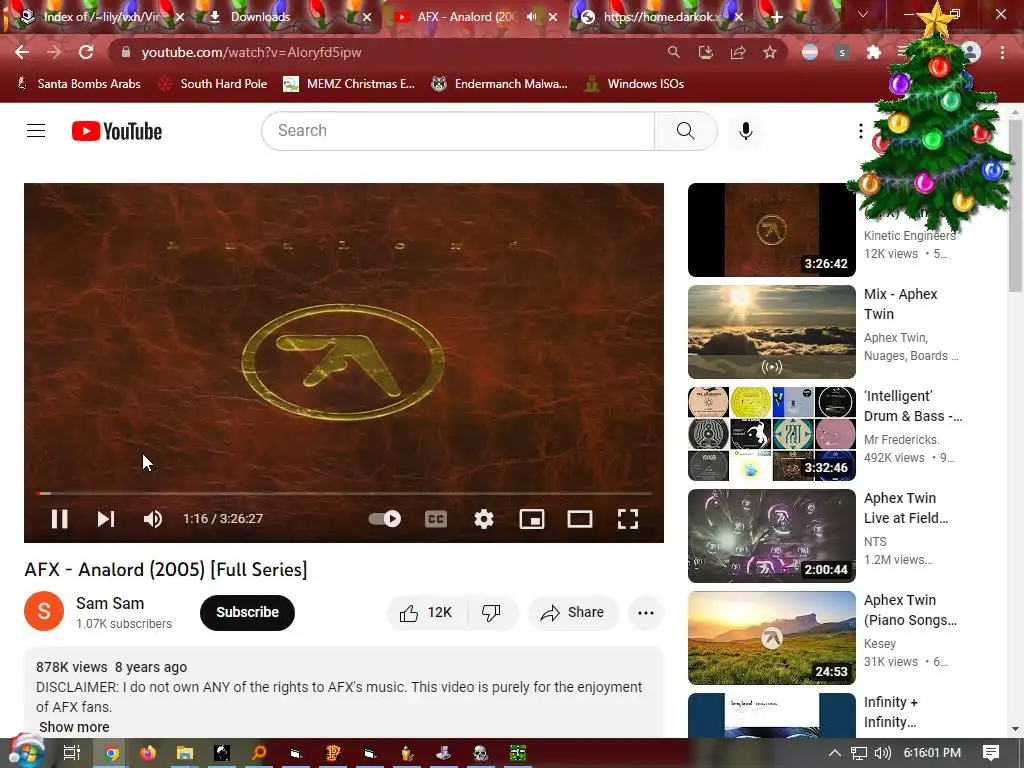Click the magnifier search button next to Search

click(x=686, y=131)
